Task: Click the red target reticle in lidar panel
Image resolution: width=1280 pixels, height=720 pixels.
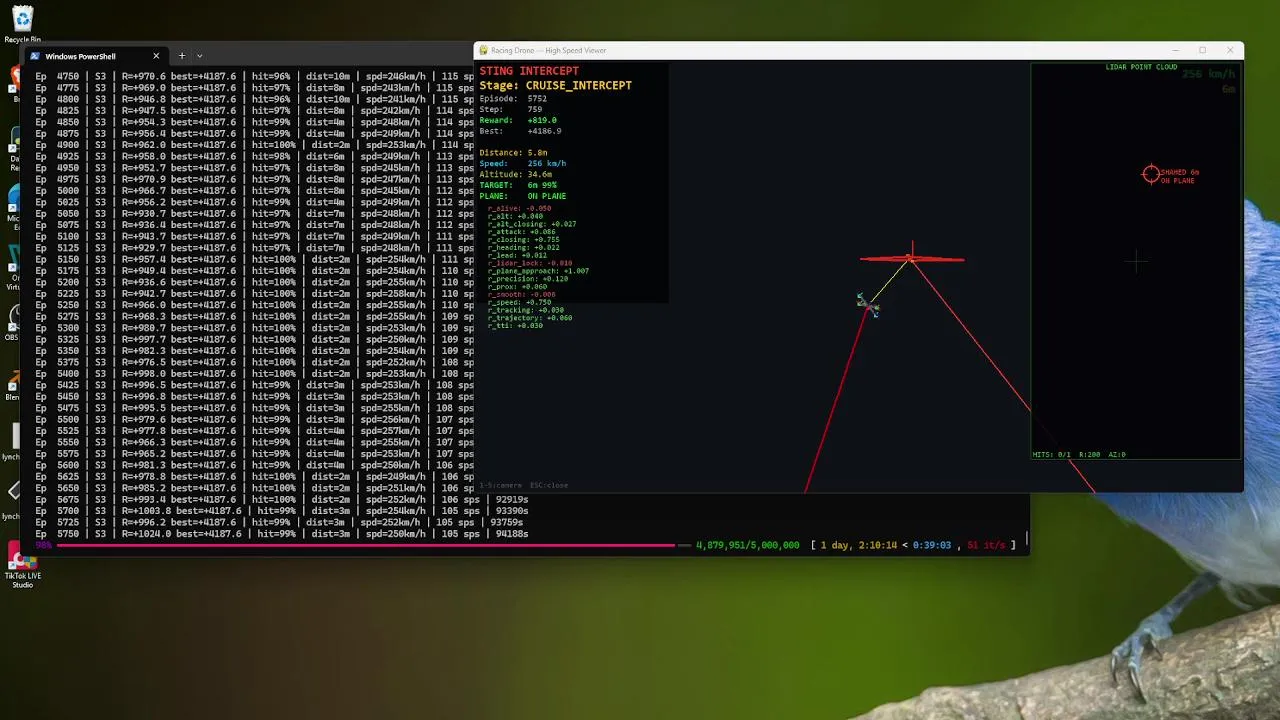Action: point(1151,174)
